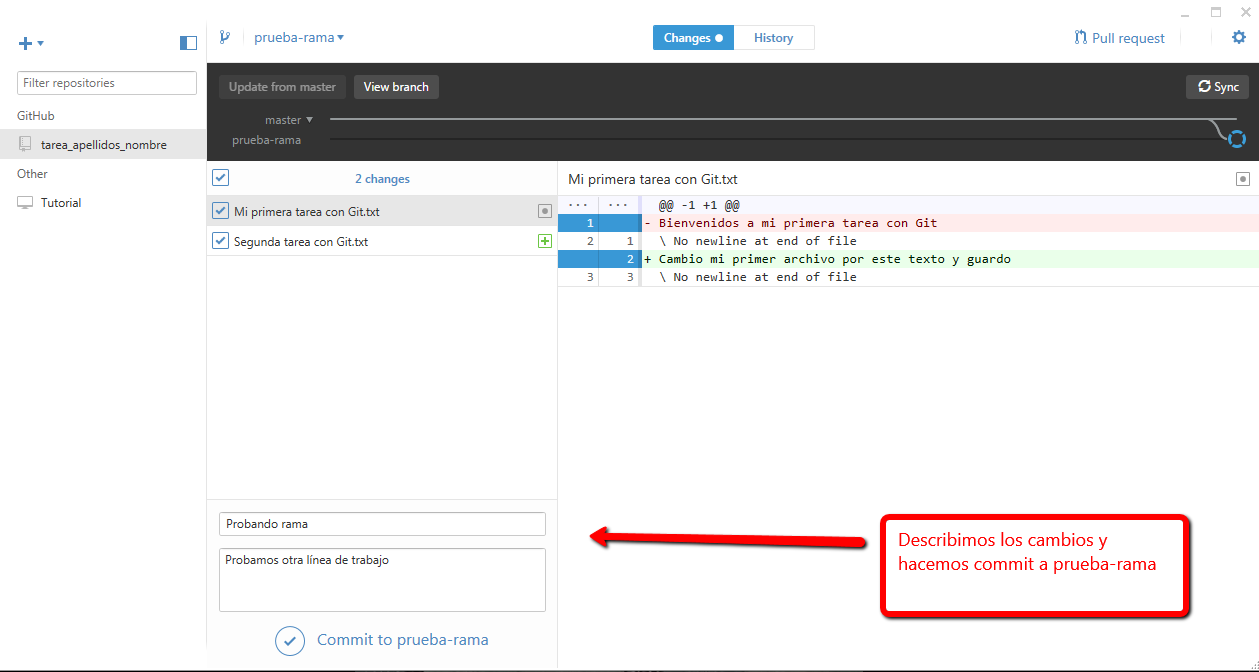Click the added line Cambio mi primer archivo
1259x672 pixels.
pyautogui.click(x=834, y=259)
